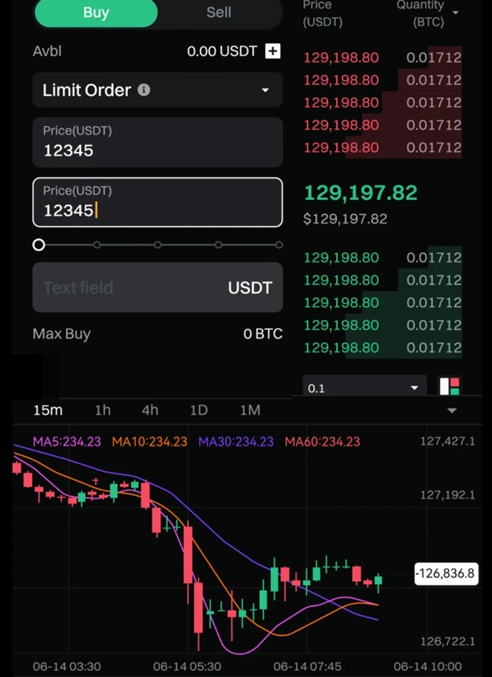Switch to the Sell toggle

point(219,13)
